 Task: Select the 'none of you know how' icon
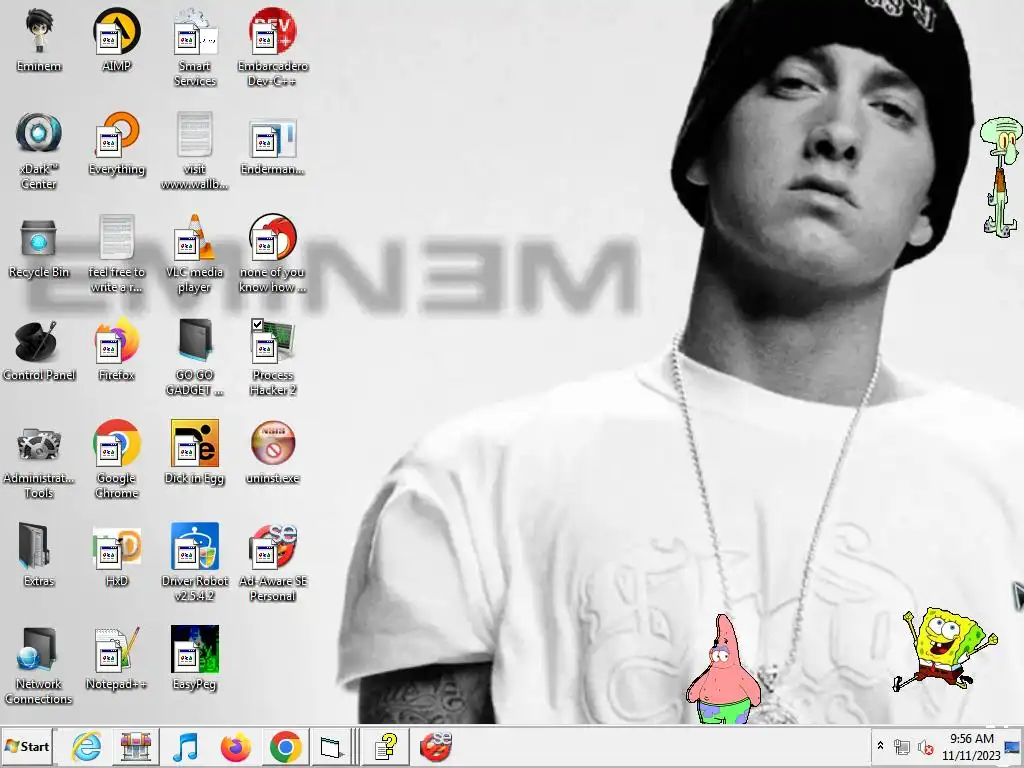(x=273, y=254)
